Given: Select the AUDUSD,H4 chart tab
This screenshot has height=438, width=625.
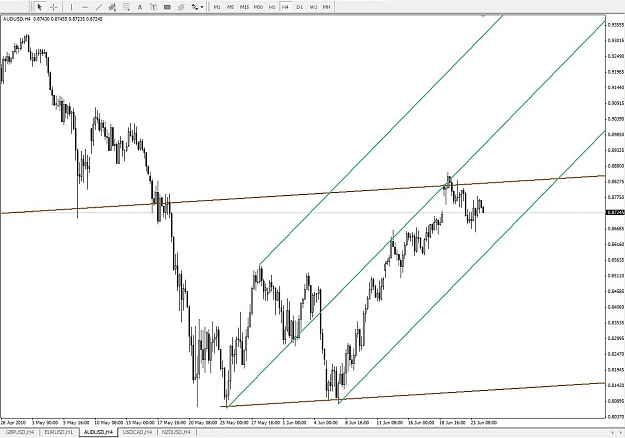Looking at the screenshot, I should pyautogui.click(x=98, y=432).
